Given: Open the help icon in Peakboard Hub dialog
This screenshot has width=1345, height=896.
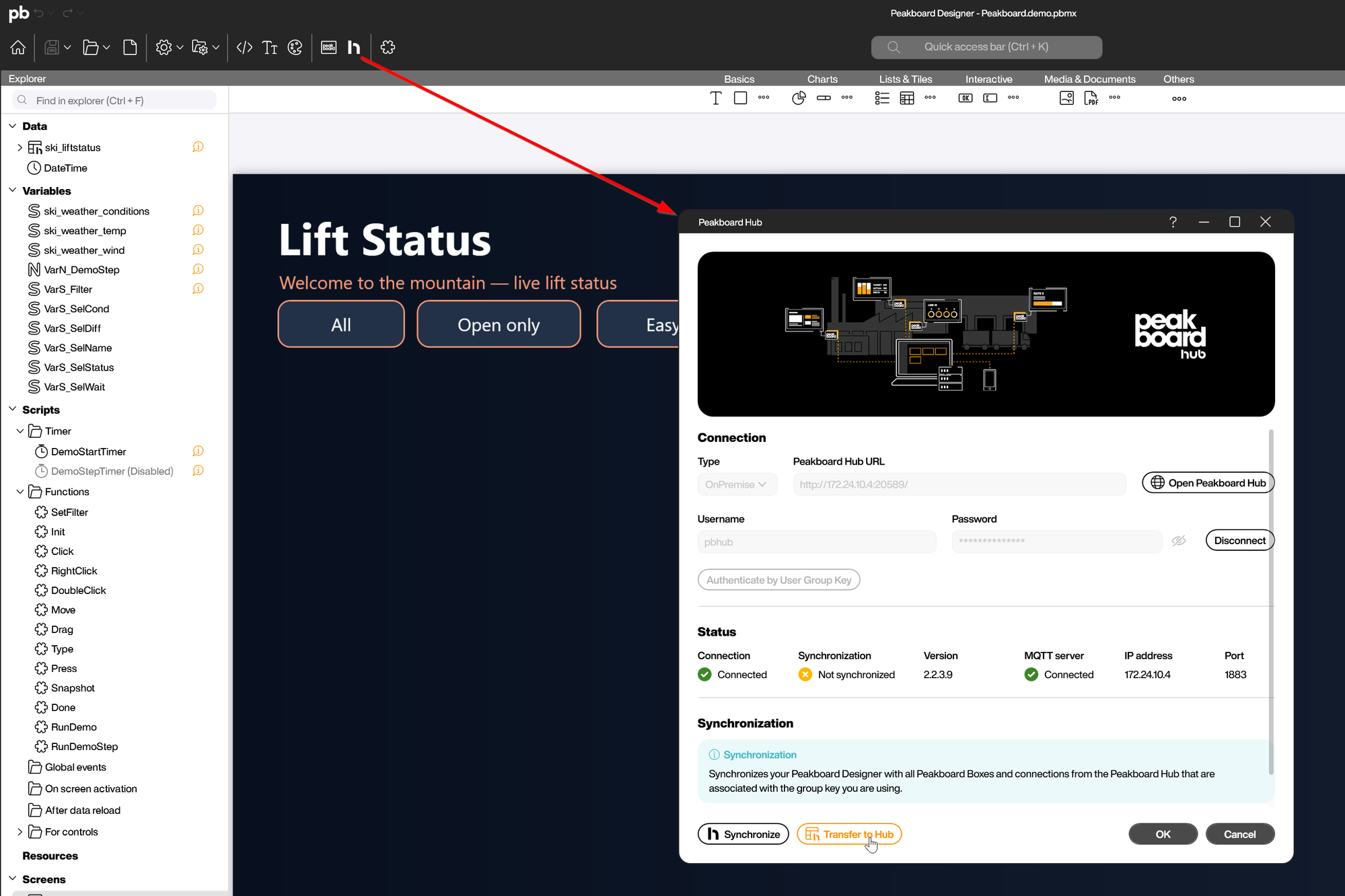Looking at the screenshot, I should pyautogui.click(x=1173, y=222).
